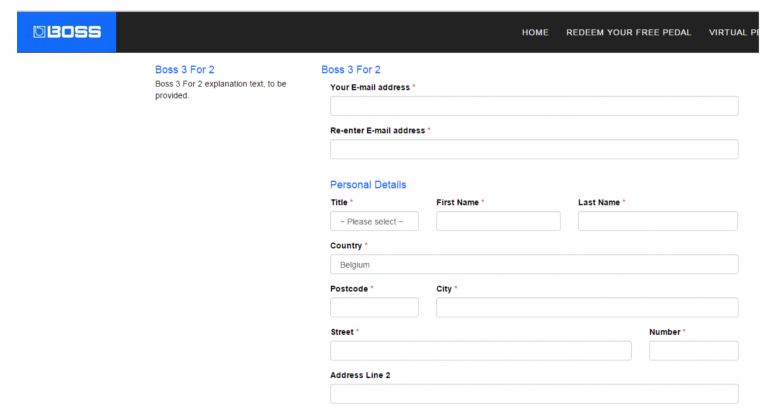Open the Country selector showing Belgium
770x414 pixels.
[534, 264]
